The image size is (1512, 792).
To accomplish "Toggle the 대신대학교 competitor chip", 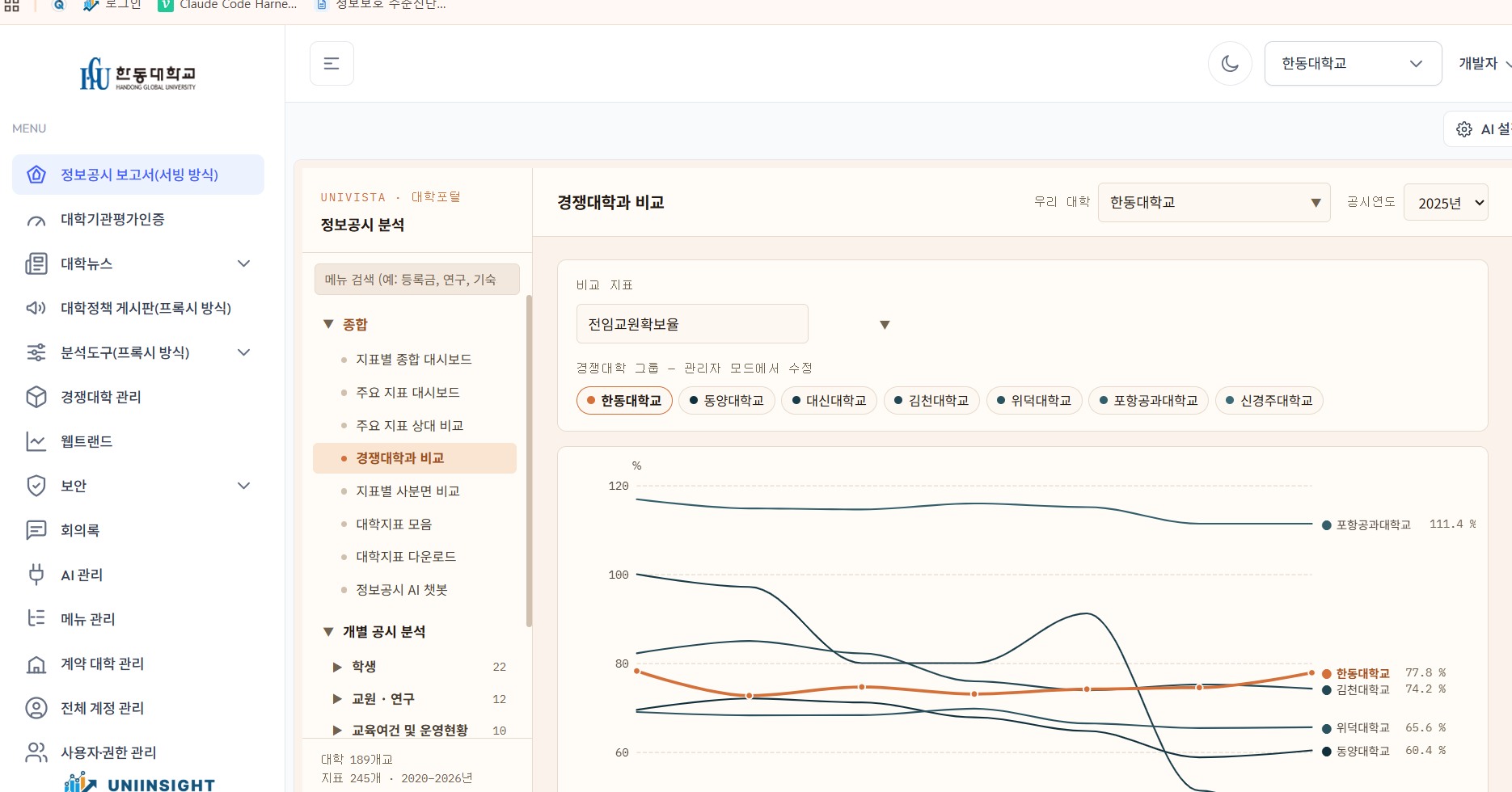I will [x=829, y=401].
